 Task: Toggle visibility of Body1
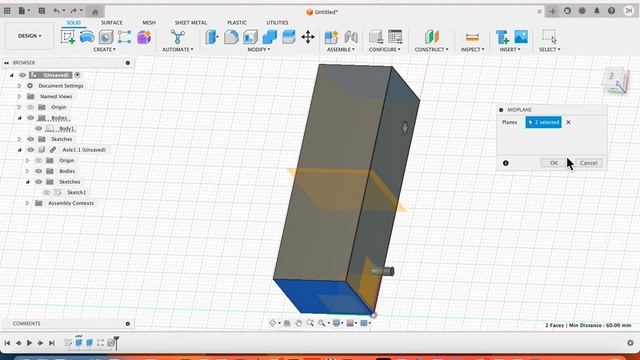(x=39, y=129)
